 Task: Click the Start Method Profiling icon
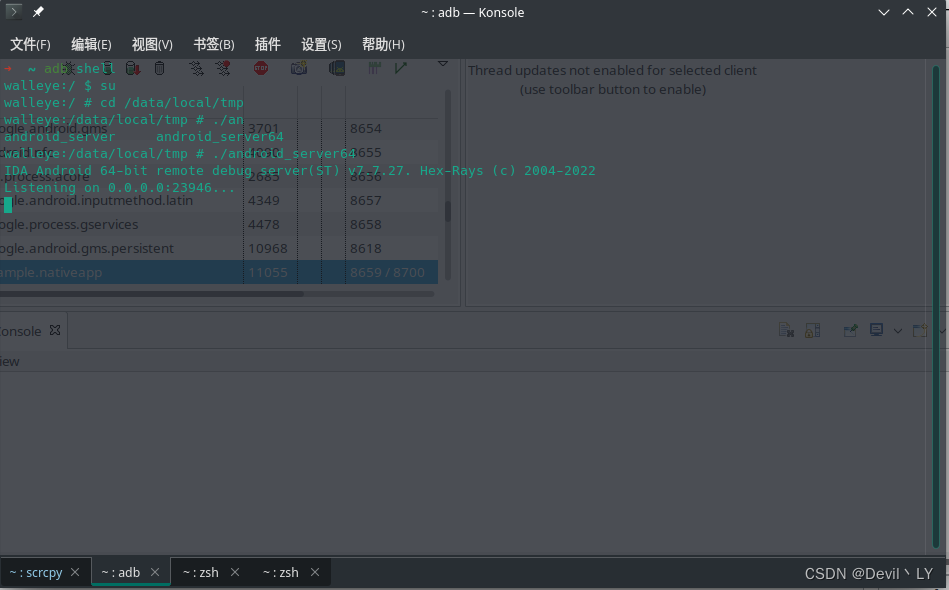[x=223, y=68]
